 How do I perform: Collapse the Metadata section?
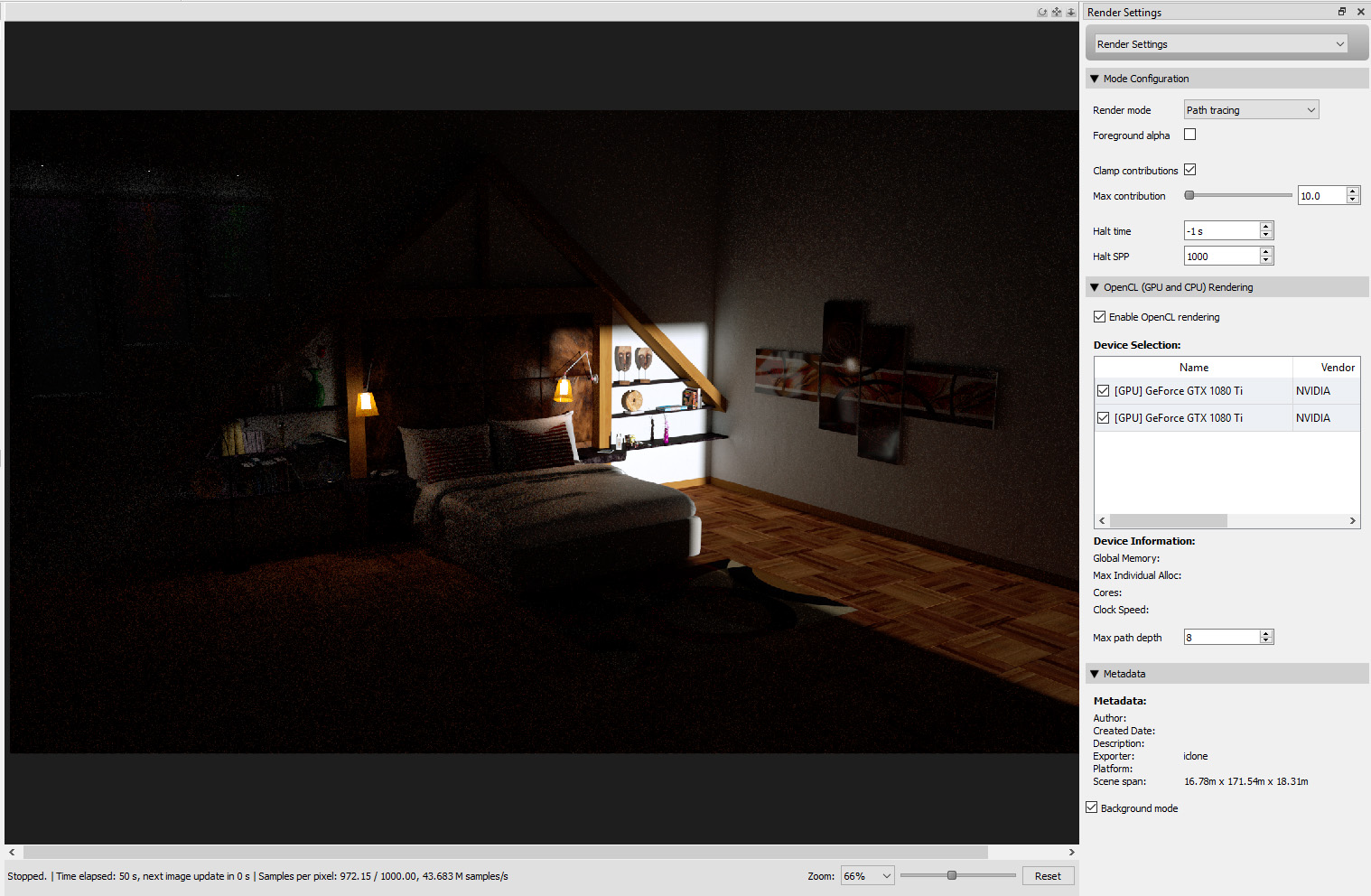tap(1095, 674)
